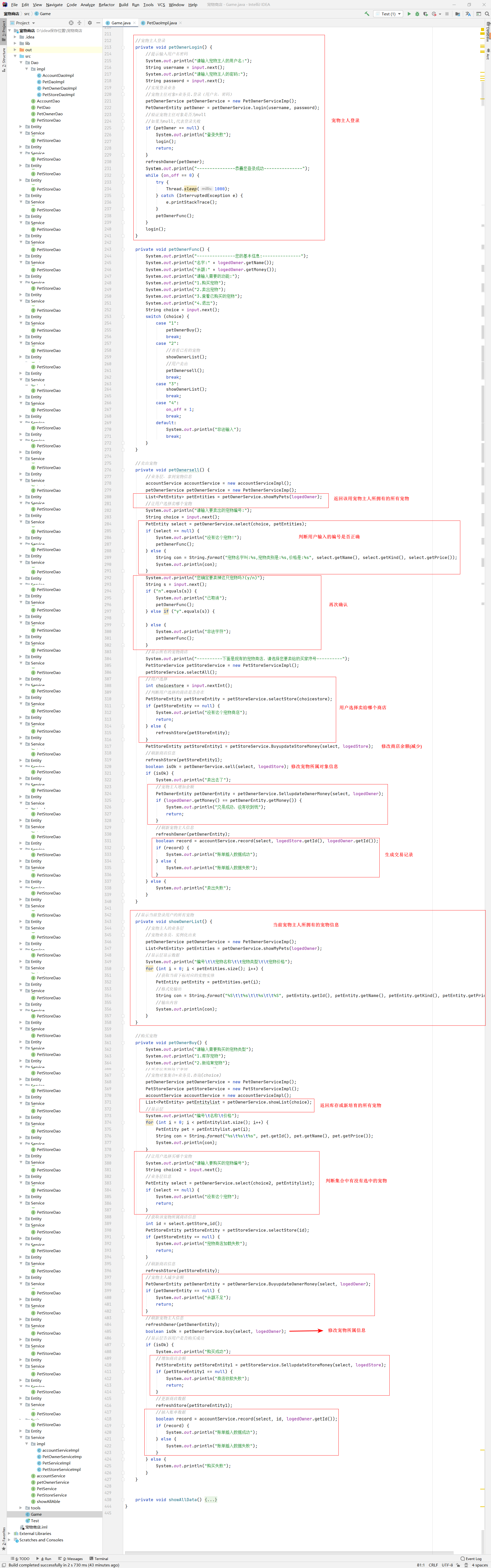Open the Navigate menu
This screenshot has height=1568, width=491.
[54, 4]
